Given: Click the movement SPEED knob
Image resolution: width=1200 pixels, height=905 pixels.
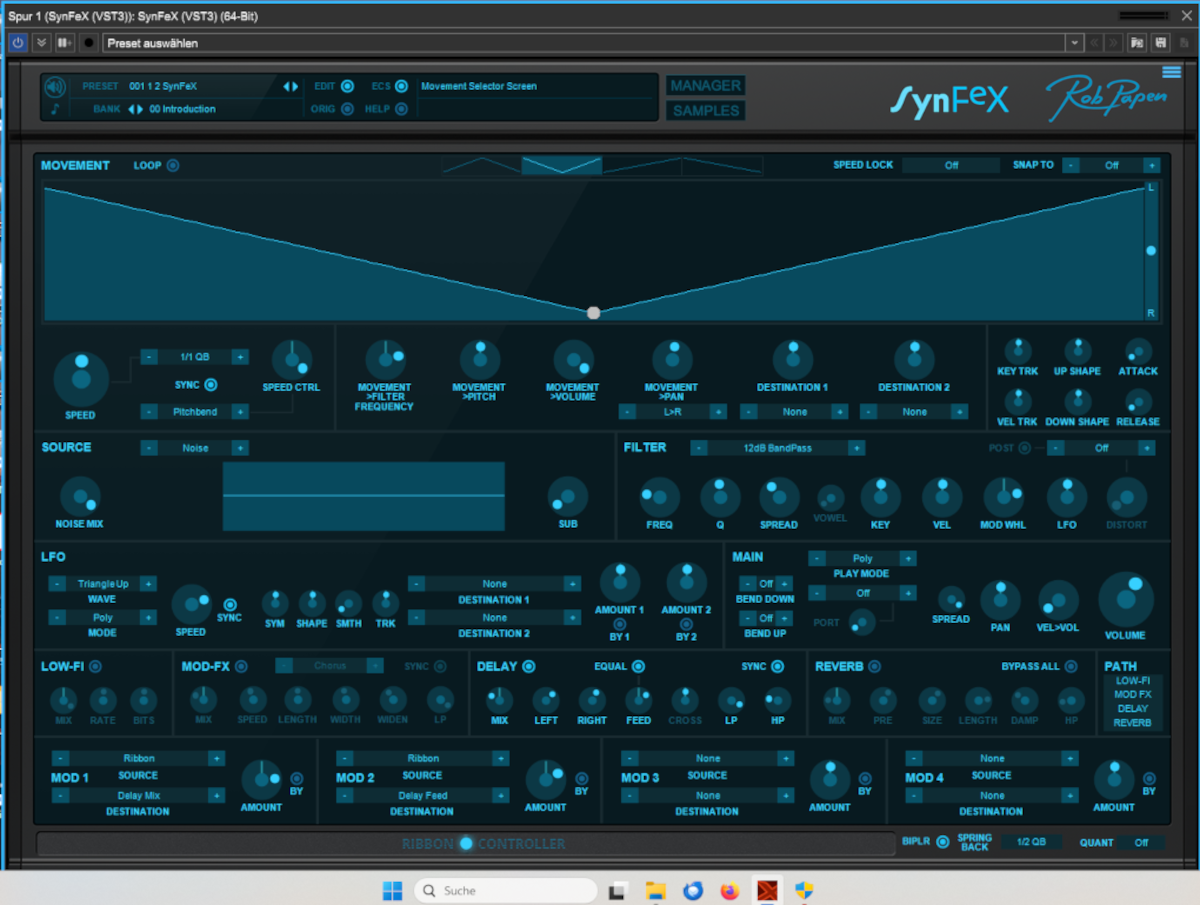Looking at the screenshot, I should click(x=81, y=378).
